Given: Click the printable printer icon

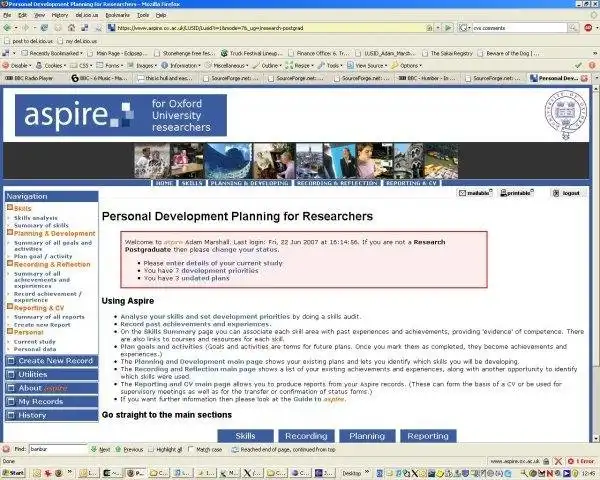Looking at the screenshot, I should tap(504, 193).
